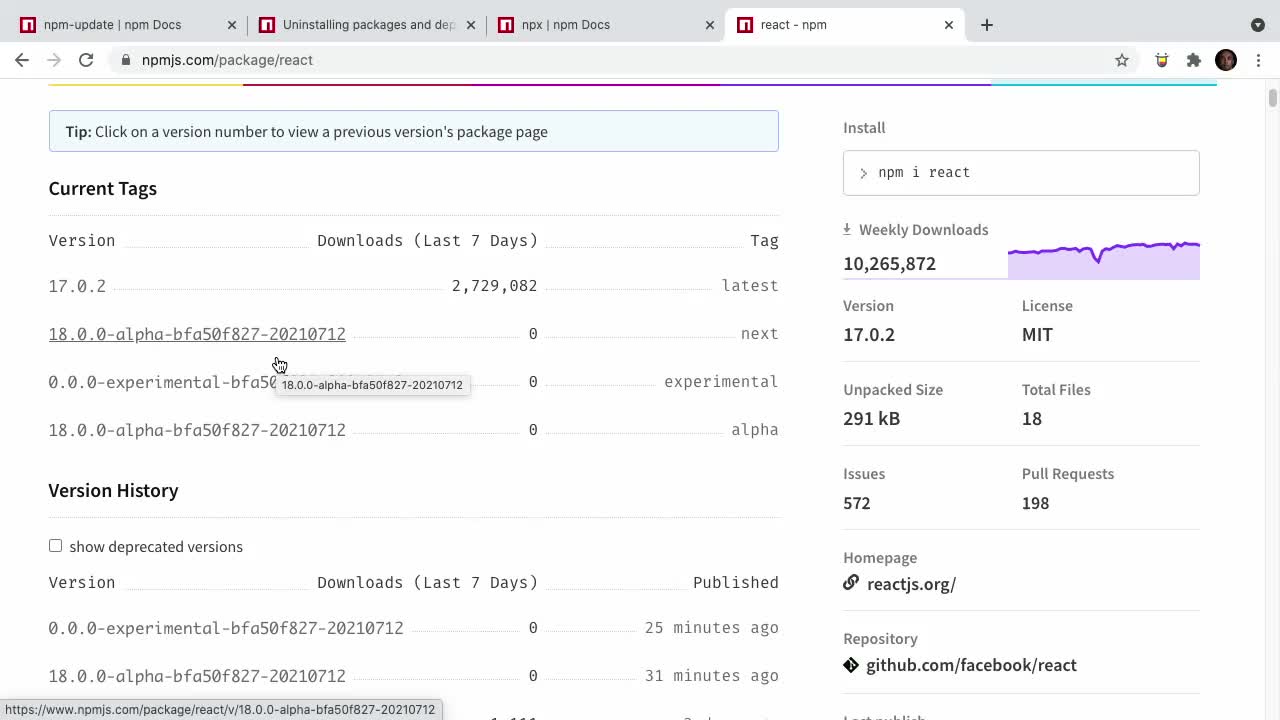
Task: Close the npm-update tab
Action: tap(232, 25)
